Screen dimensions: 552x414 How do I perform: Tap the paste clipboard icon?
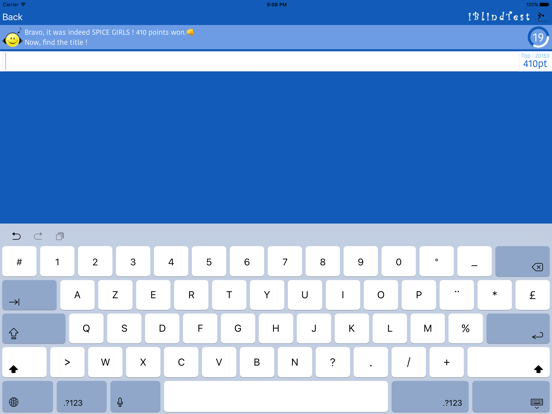click(60, 236)
